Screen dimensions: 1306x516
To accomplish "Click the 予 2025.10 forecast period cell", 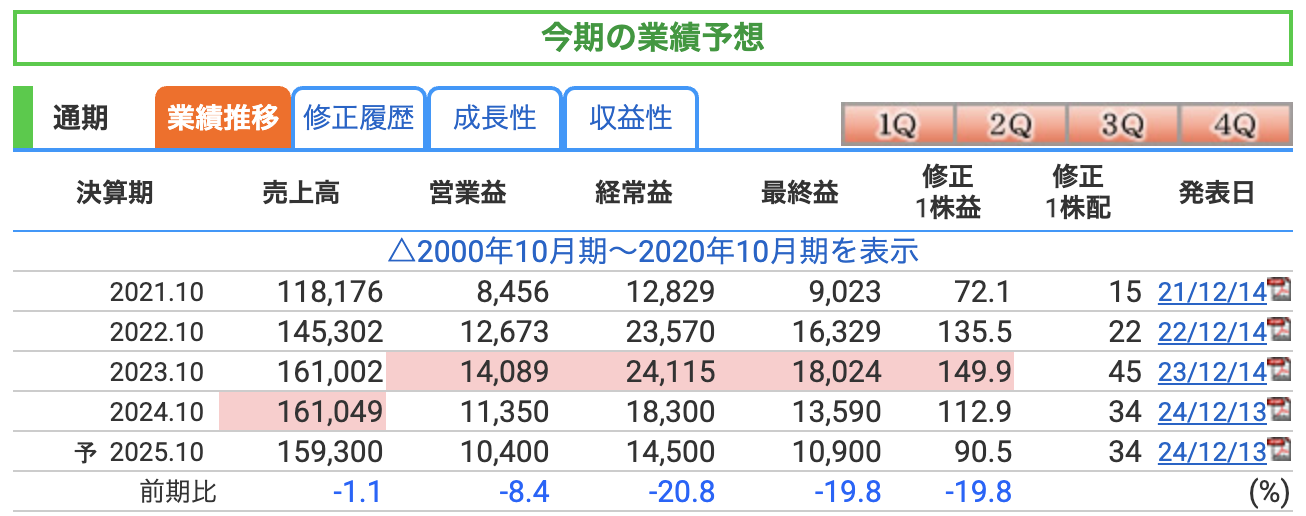I will pyautogui.click(x=140, y=452).
